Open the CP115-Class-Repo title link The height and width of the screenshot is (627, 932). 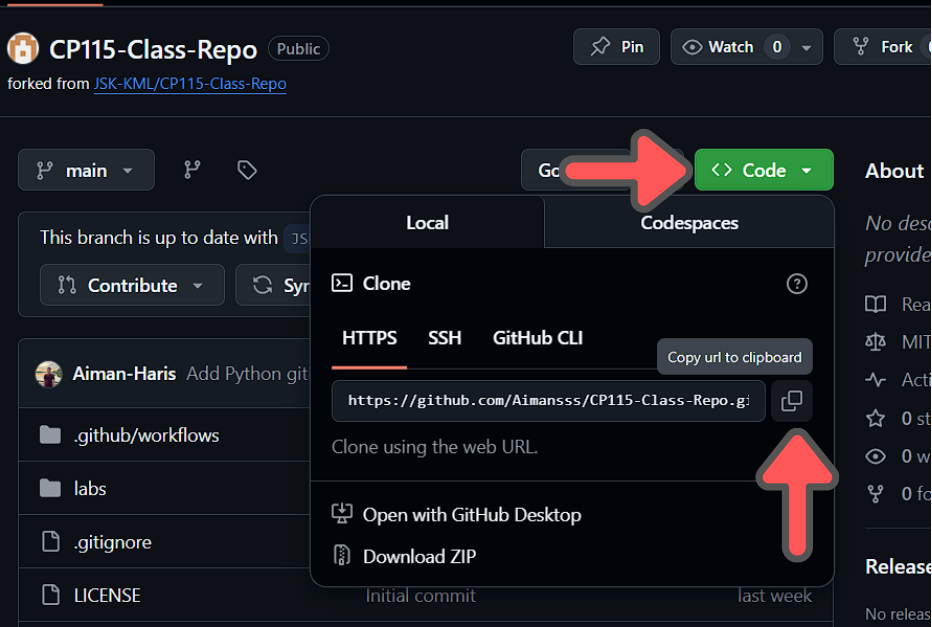tap(153, 49)
